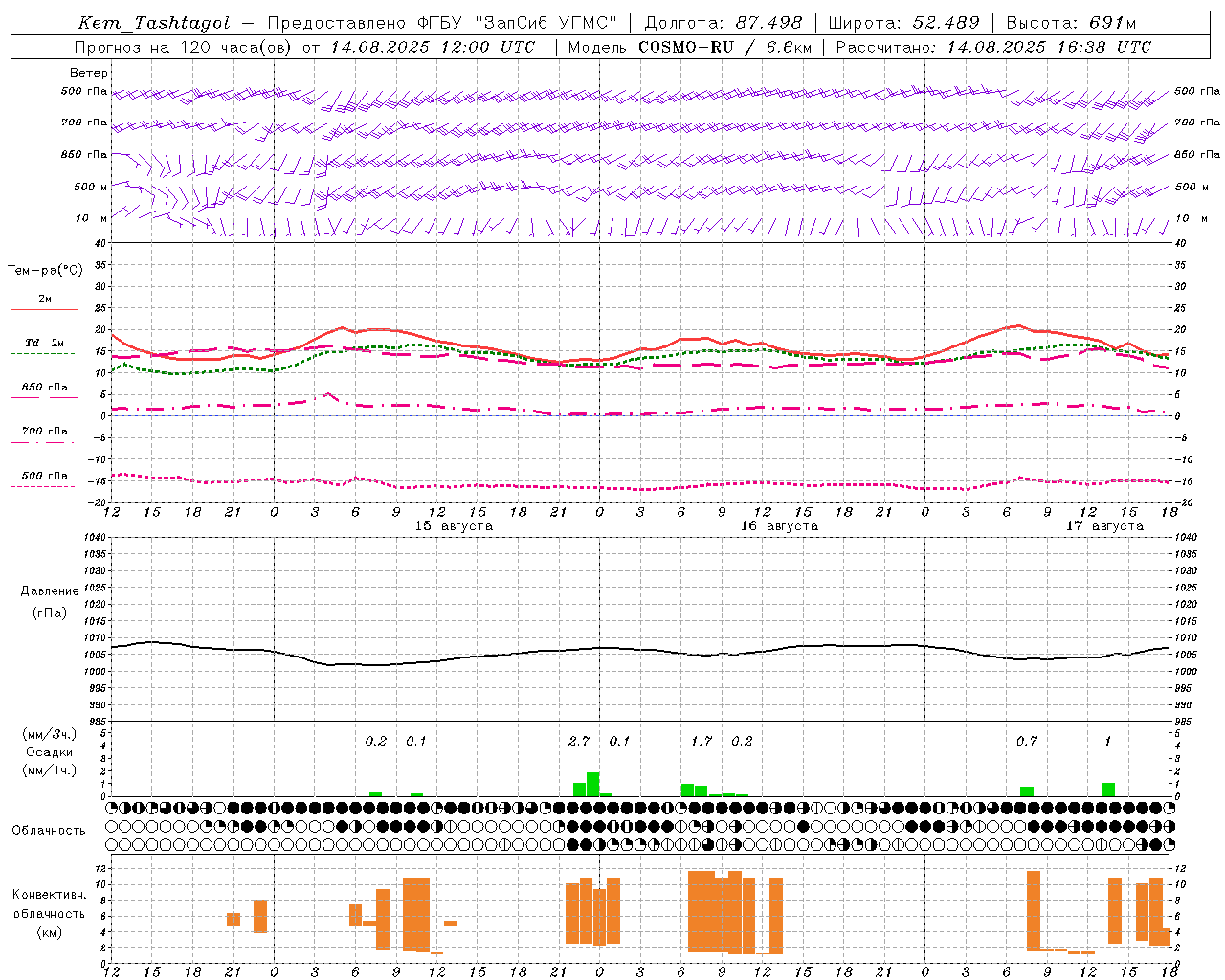Click the '(гПа)' pressure unit label

pos(50,612)
